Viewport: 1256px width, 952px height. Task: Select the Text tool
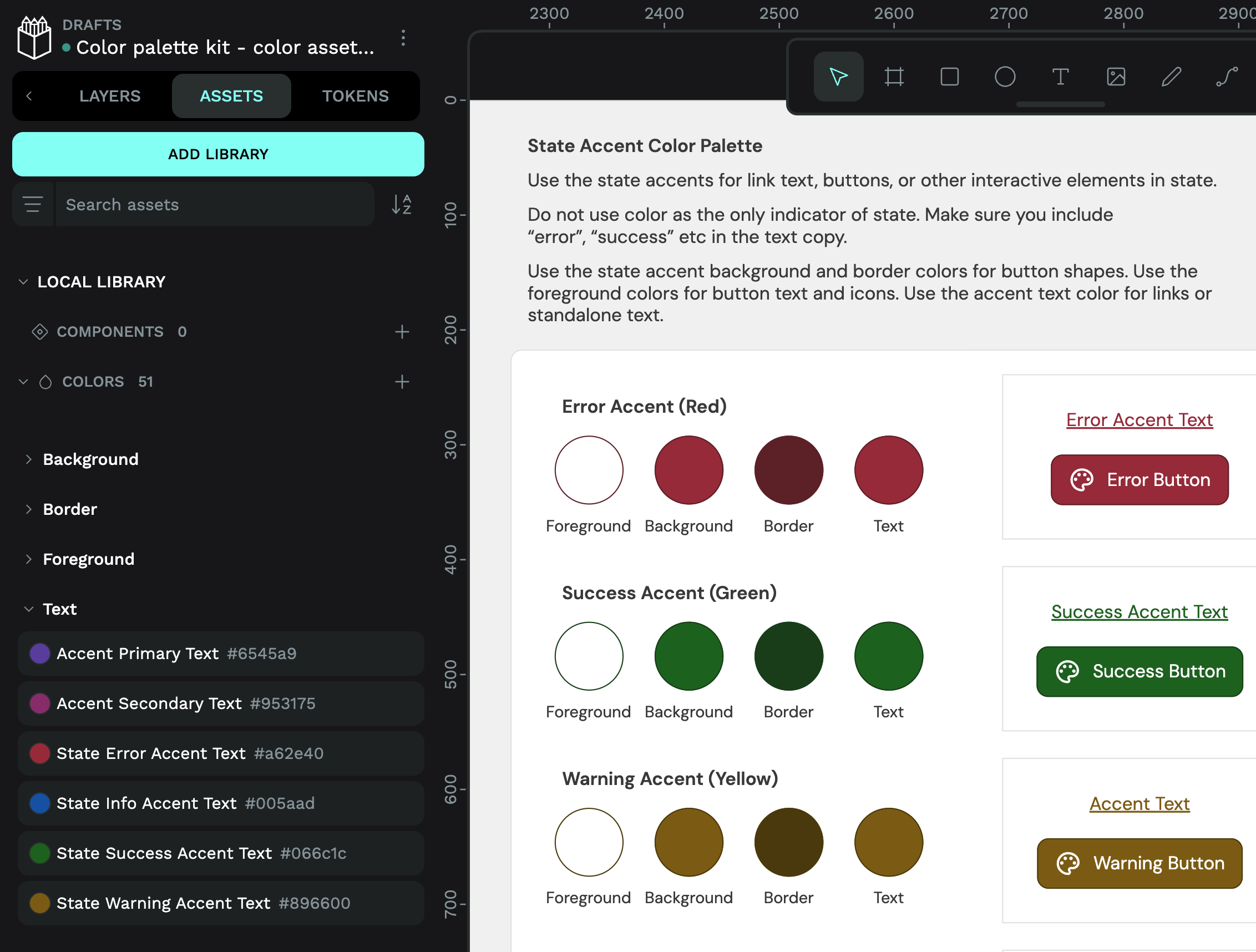point(1060,77)
